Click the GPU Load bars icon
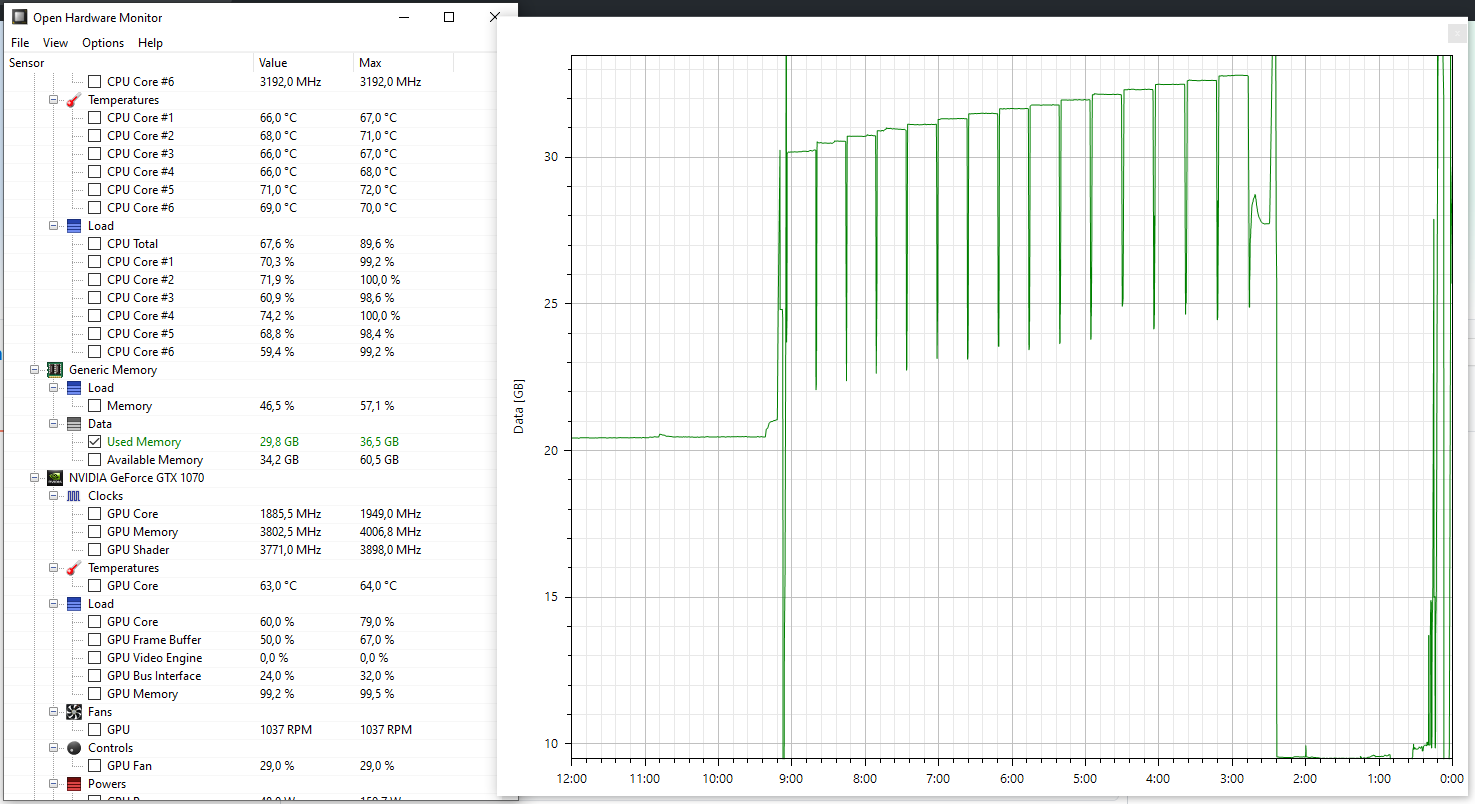 [72, 603]
